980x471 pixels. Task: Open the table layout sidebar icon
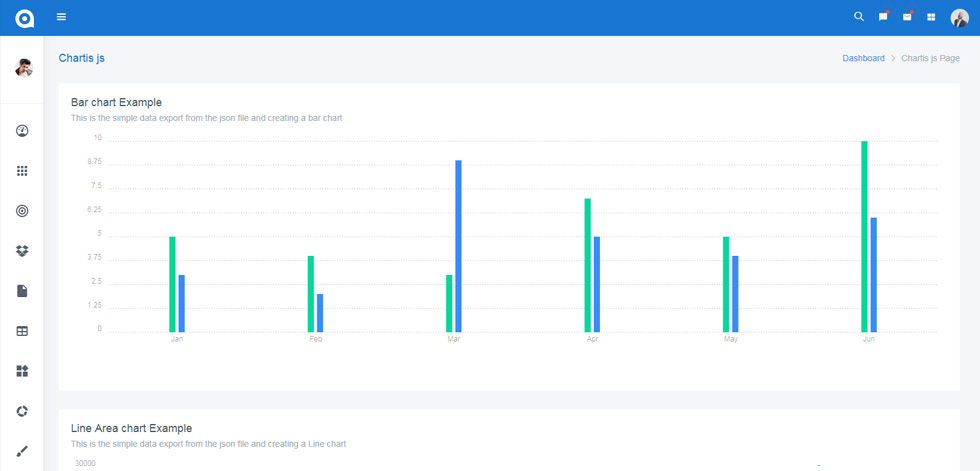point(22,331)
